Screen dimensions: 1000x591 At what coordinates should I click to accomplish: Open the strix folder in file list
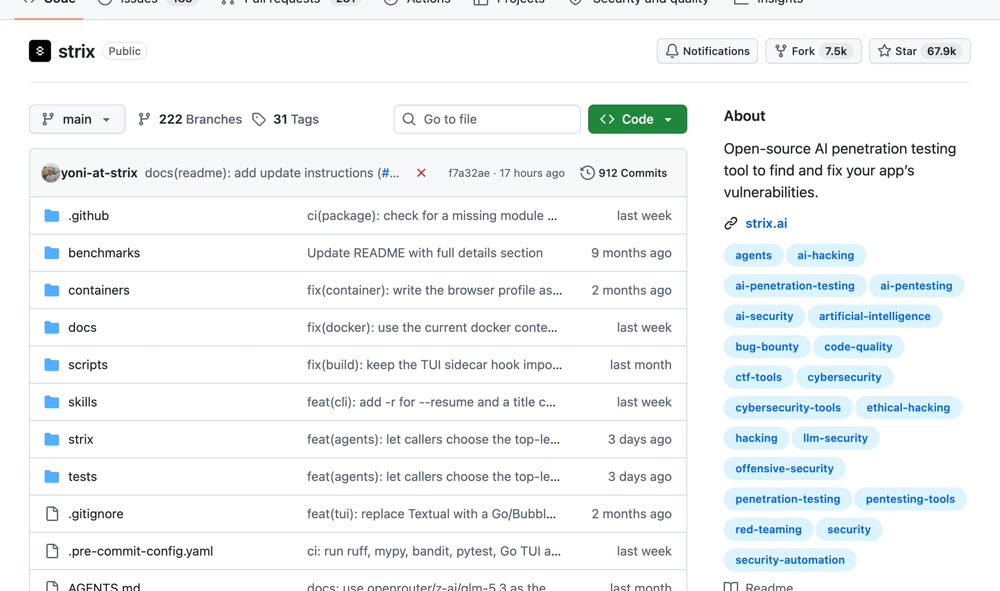(81, 439)
